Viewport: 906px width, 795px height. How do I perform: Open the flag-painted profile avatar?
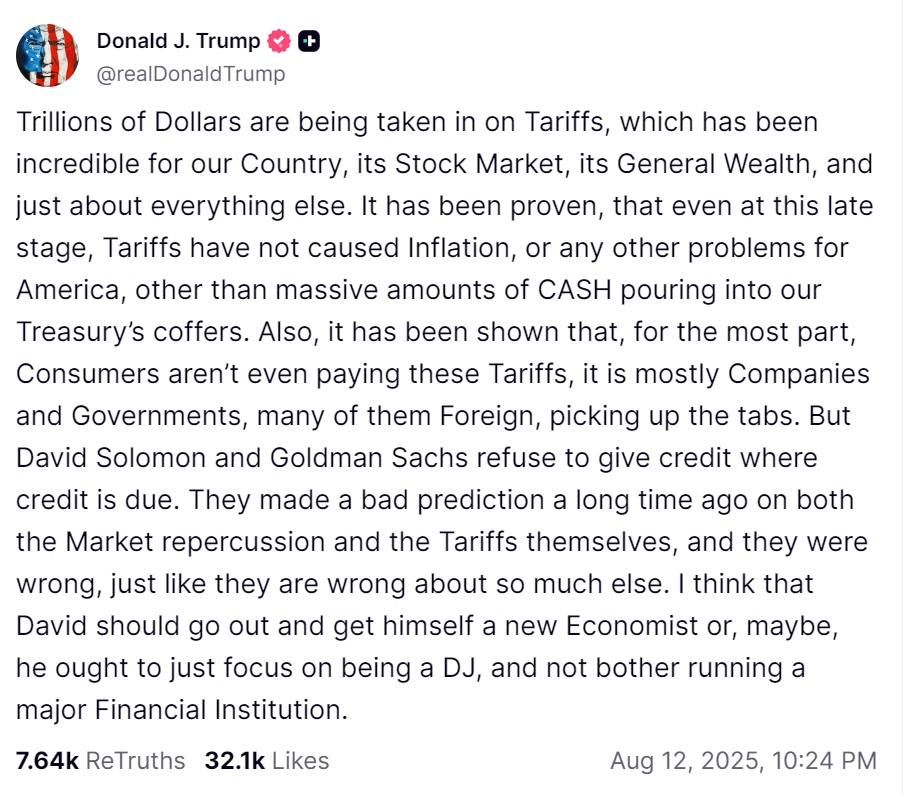47,56
